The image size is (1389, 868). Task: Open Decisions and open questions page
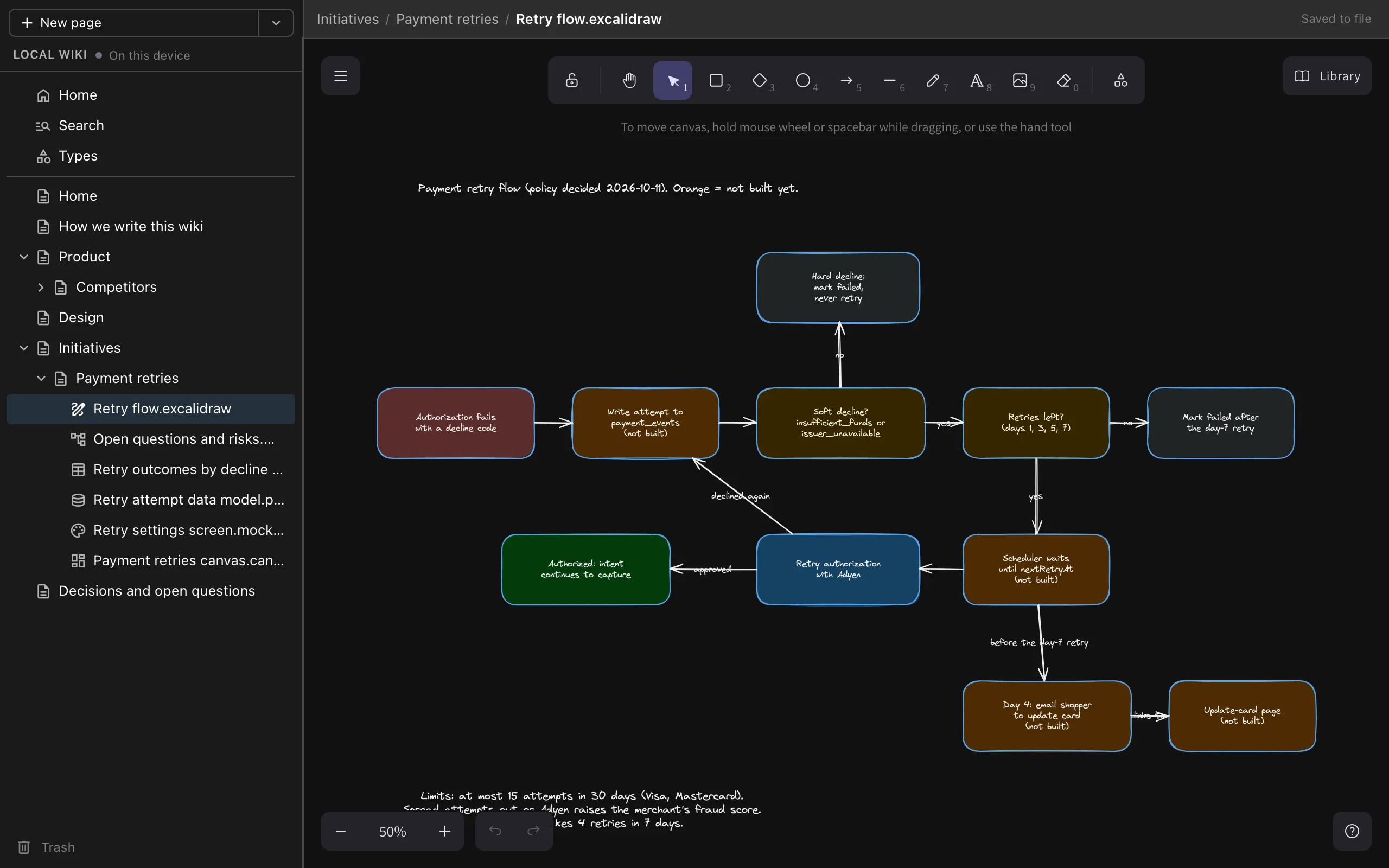[x=151, y=591]
